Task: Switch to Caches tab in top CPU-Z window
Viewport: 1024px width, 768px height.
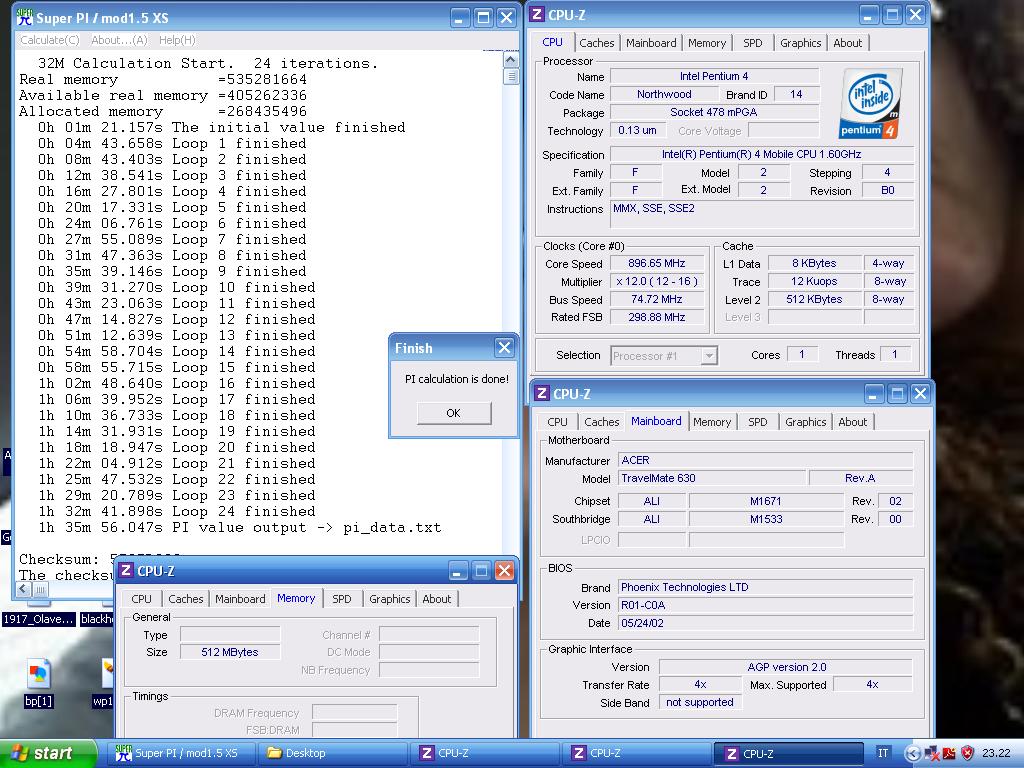Action: 596,43
